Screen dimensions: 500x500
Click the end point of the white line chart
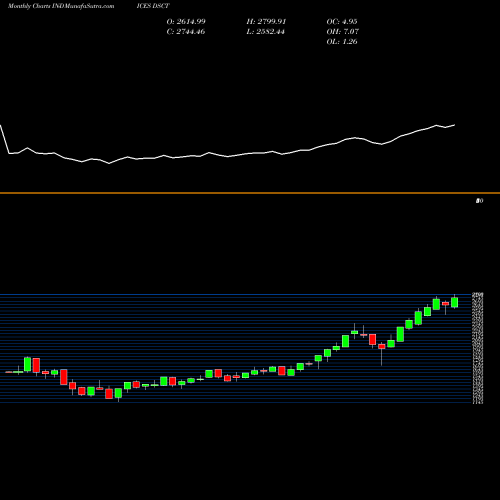tap(455, 125)
